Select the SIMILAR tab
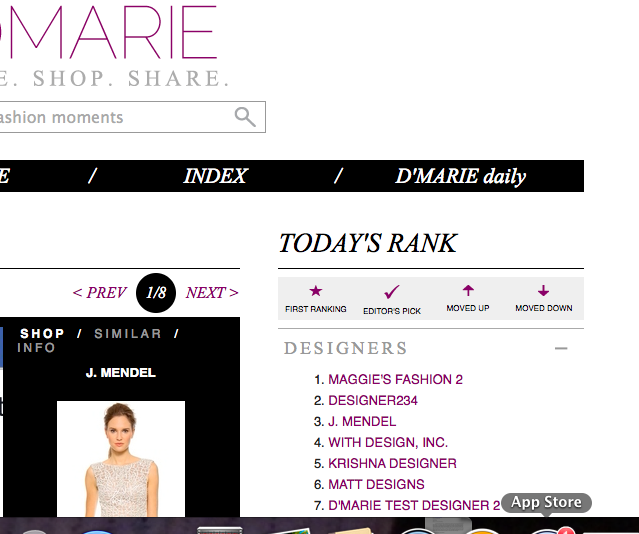639x534 pixels. [x=128, y=333]
